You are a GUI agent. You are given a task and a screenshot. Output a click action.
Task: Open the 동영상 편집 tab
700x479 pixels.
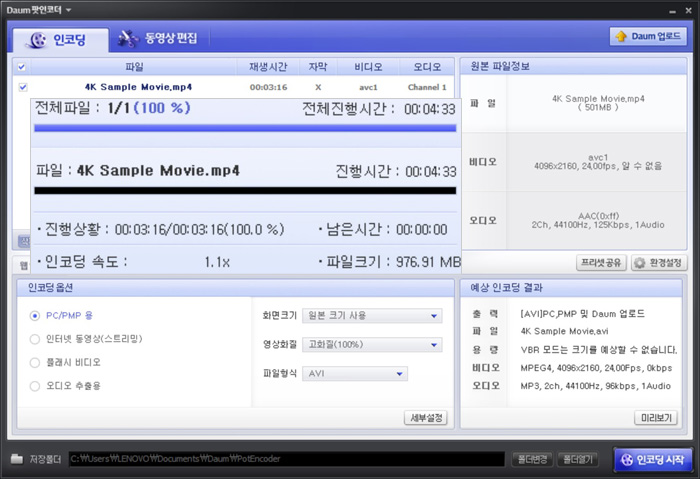[x=158, y=39]
